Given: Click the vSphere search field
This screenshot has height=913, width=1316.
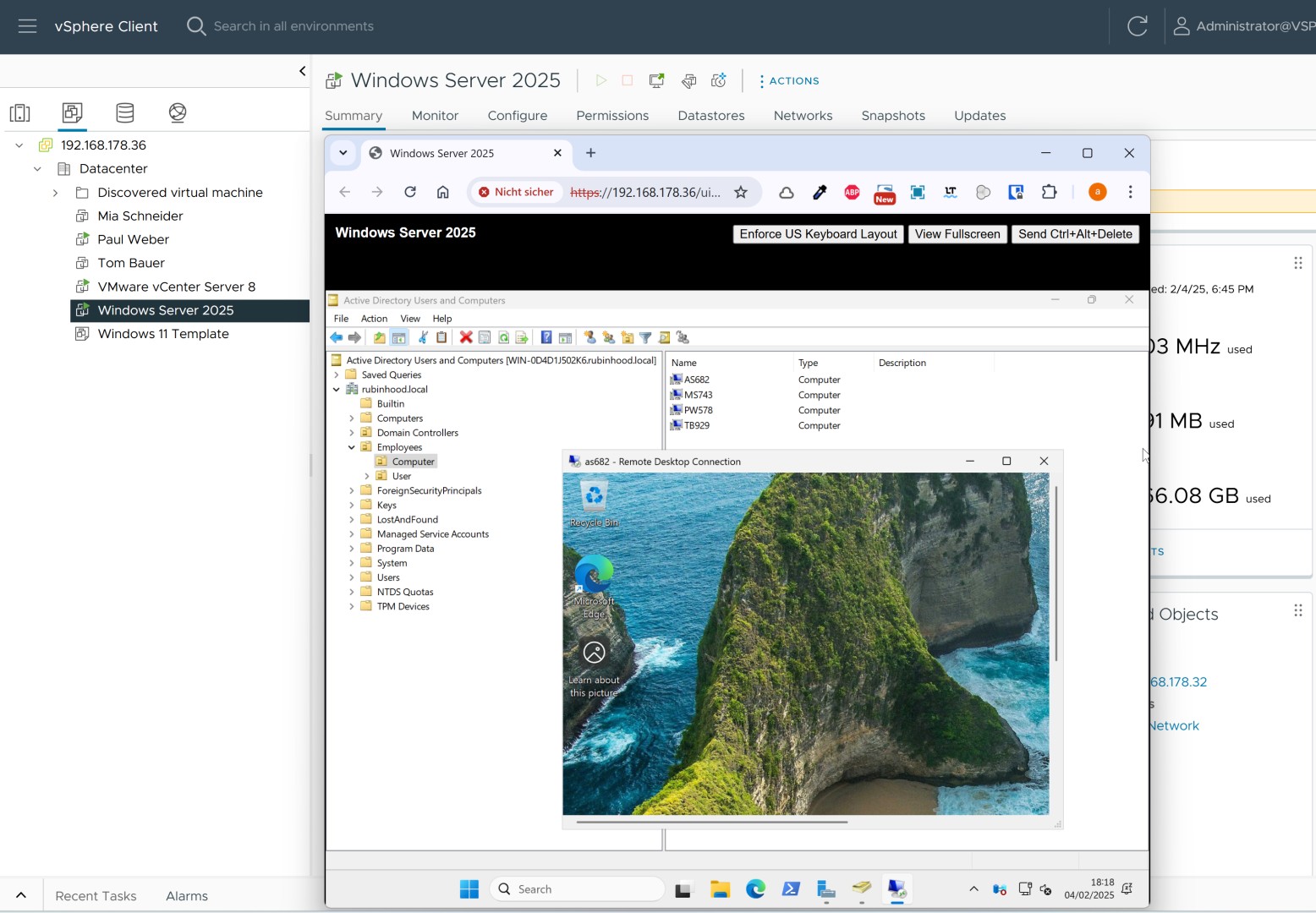Looking at the screenshot, I should point(293,26).
